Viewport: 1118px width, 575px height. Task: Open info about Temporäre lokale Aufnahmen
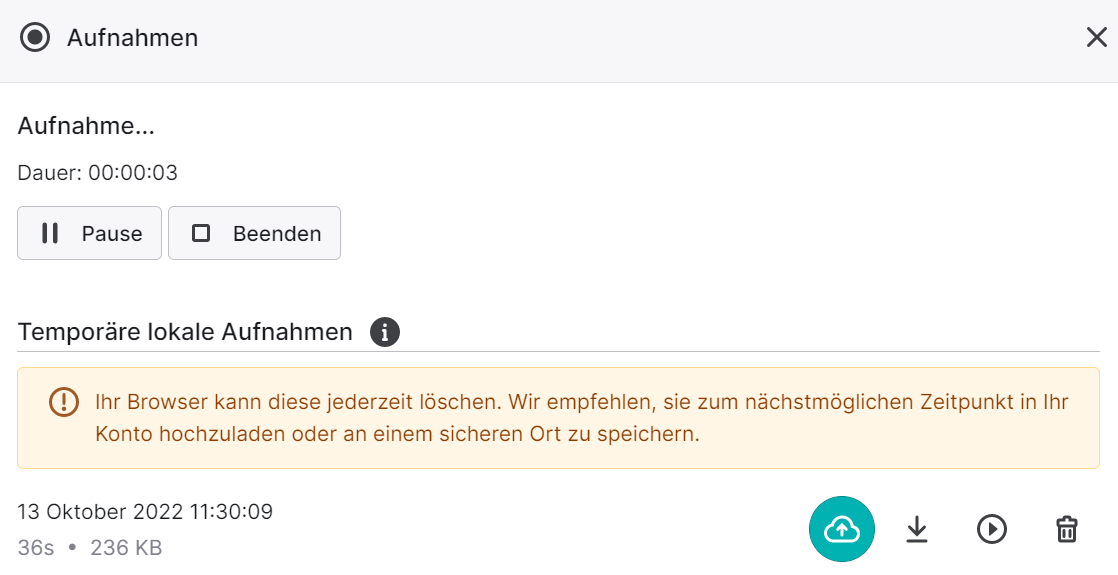coord(385,332)
